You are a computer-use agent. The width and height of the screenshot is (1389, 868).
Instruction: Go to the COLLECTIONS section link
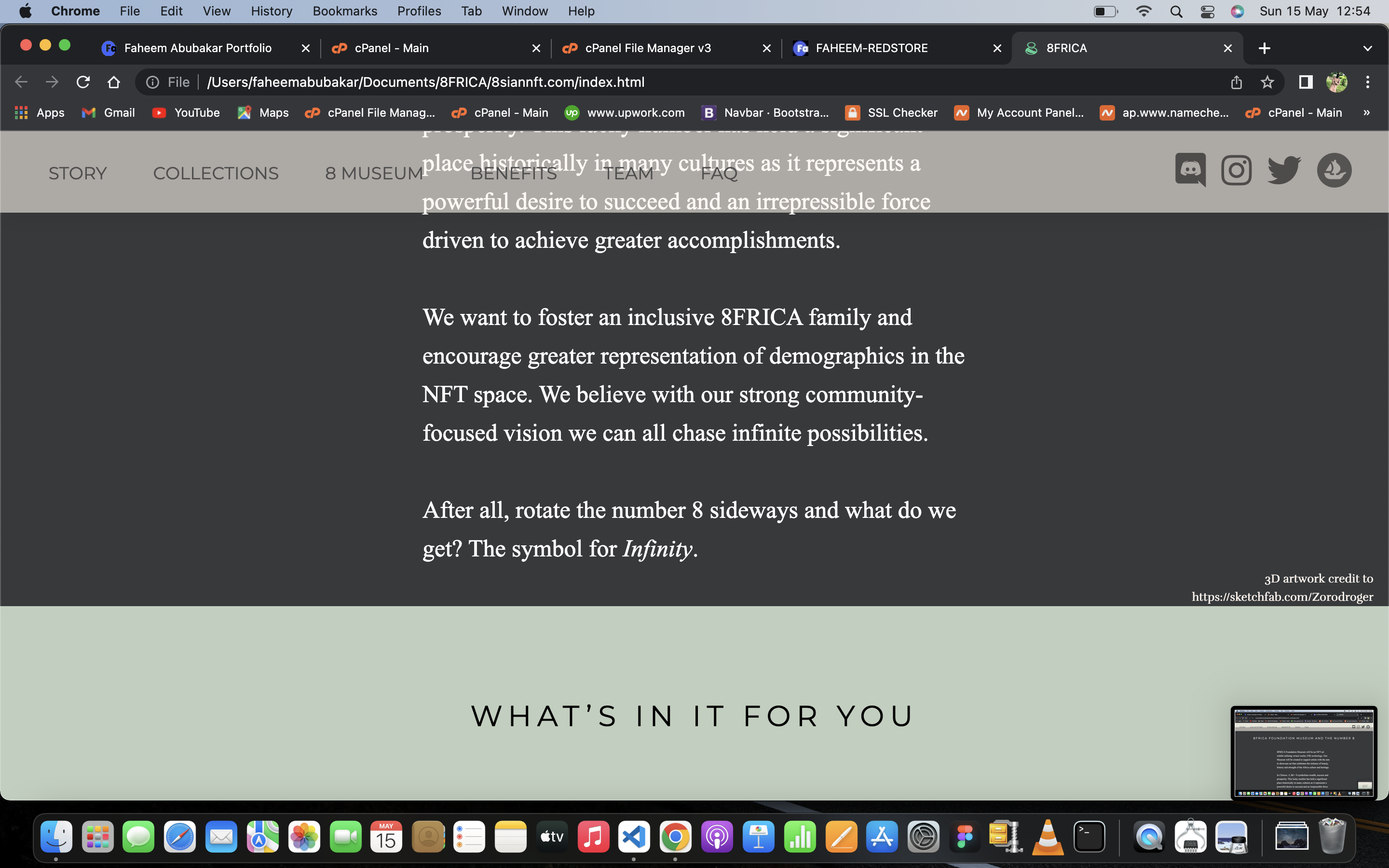216,174
